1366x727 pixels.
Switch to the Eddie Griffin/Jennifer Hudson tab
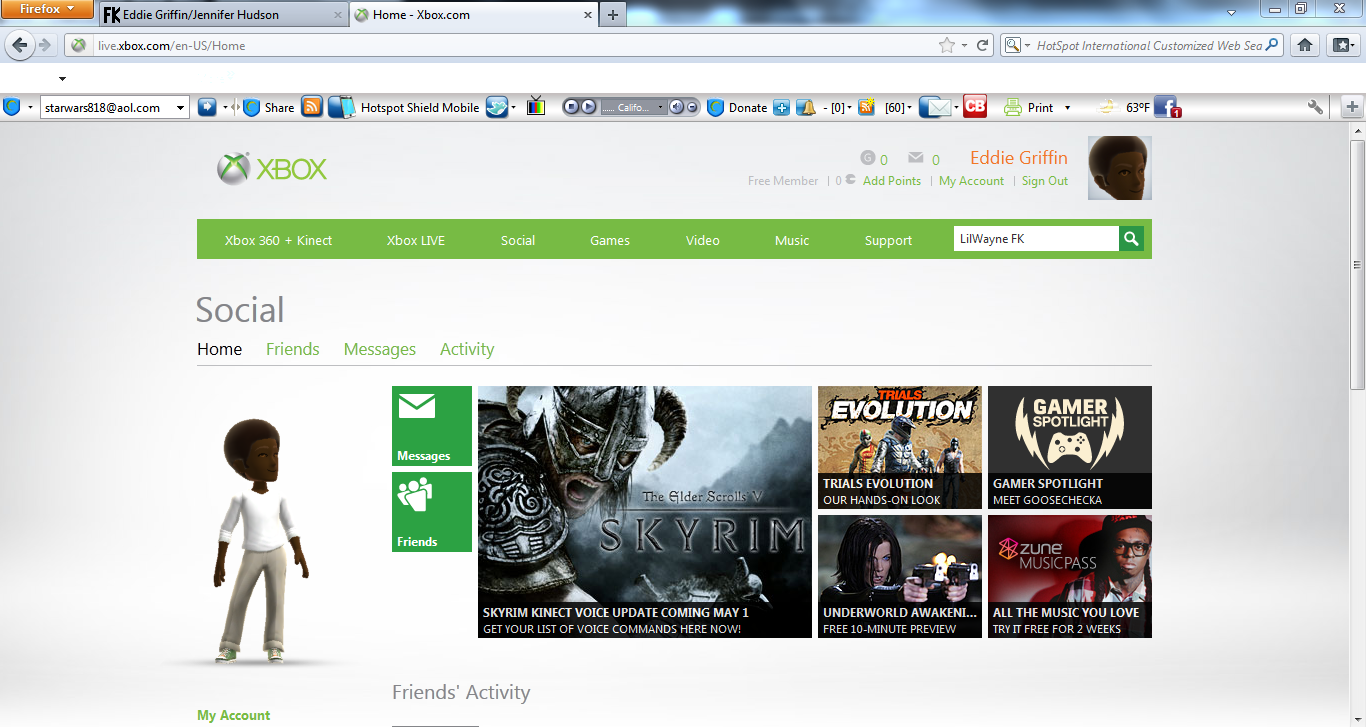click(x=223, y=15)
